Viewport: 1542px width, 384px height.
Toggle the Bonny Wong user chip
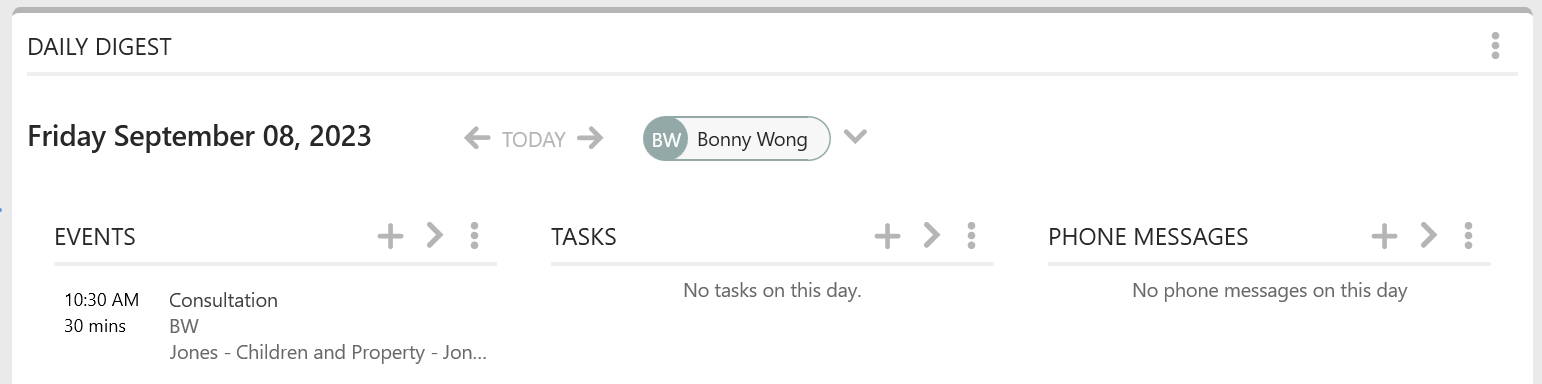point(737,139)
